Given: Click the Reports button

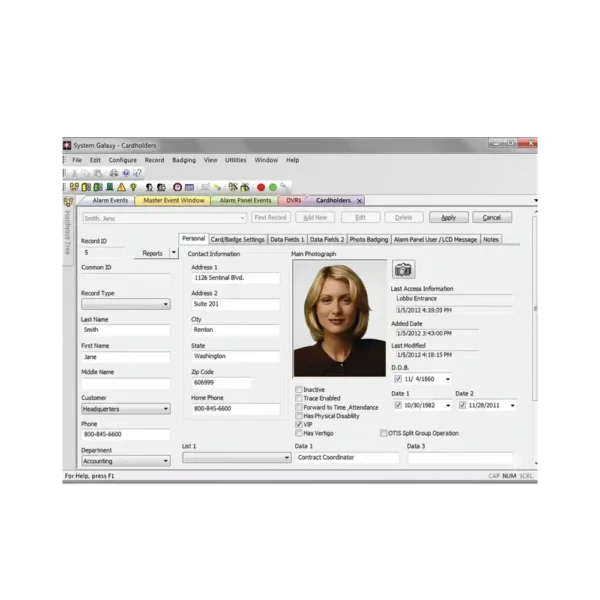Looking at the screenshot, I should pyautogui.click(x=152, y=253).
